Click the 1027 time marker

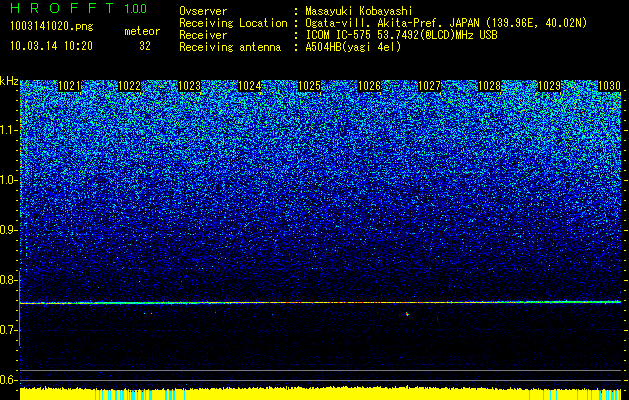429,86
